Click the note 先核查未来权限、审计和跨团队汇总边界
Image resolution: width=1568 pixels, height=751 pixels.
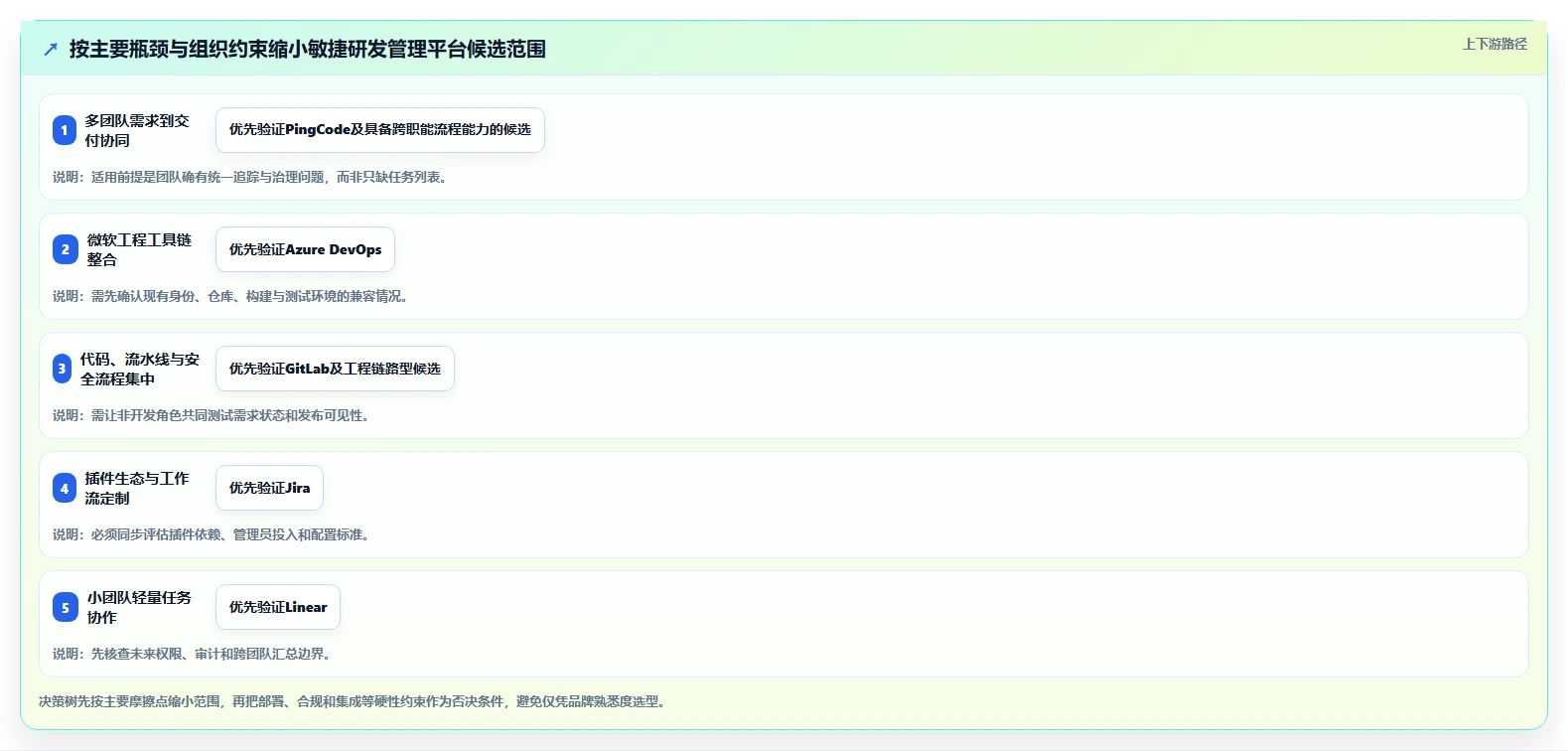(192, 654)
